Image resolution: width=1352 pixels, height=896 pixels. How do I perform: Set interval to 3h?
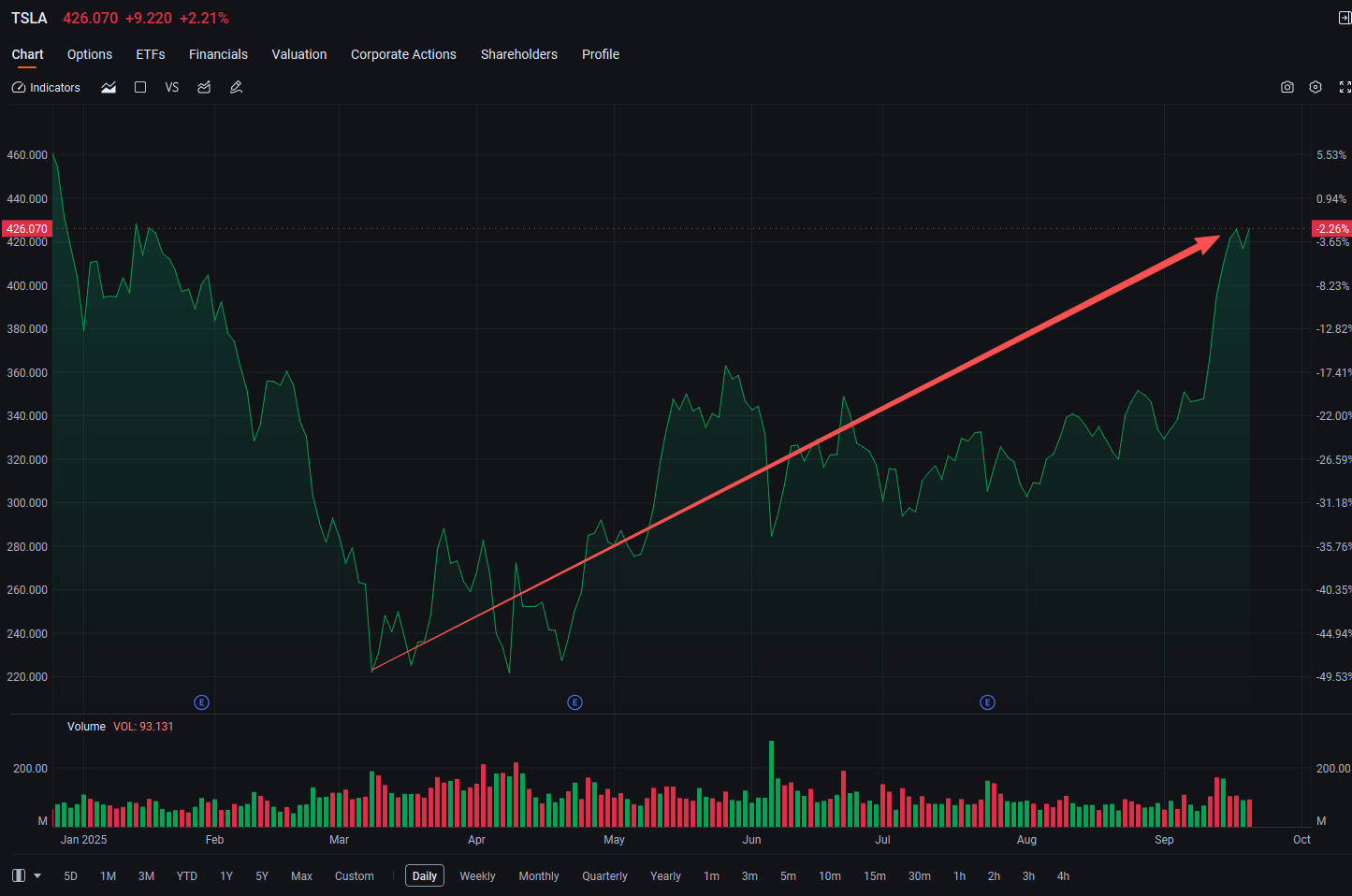point(1028,876)
